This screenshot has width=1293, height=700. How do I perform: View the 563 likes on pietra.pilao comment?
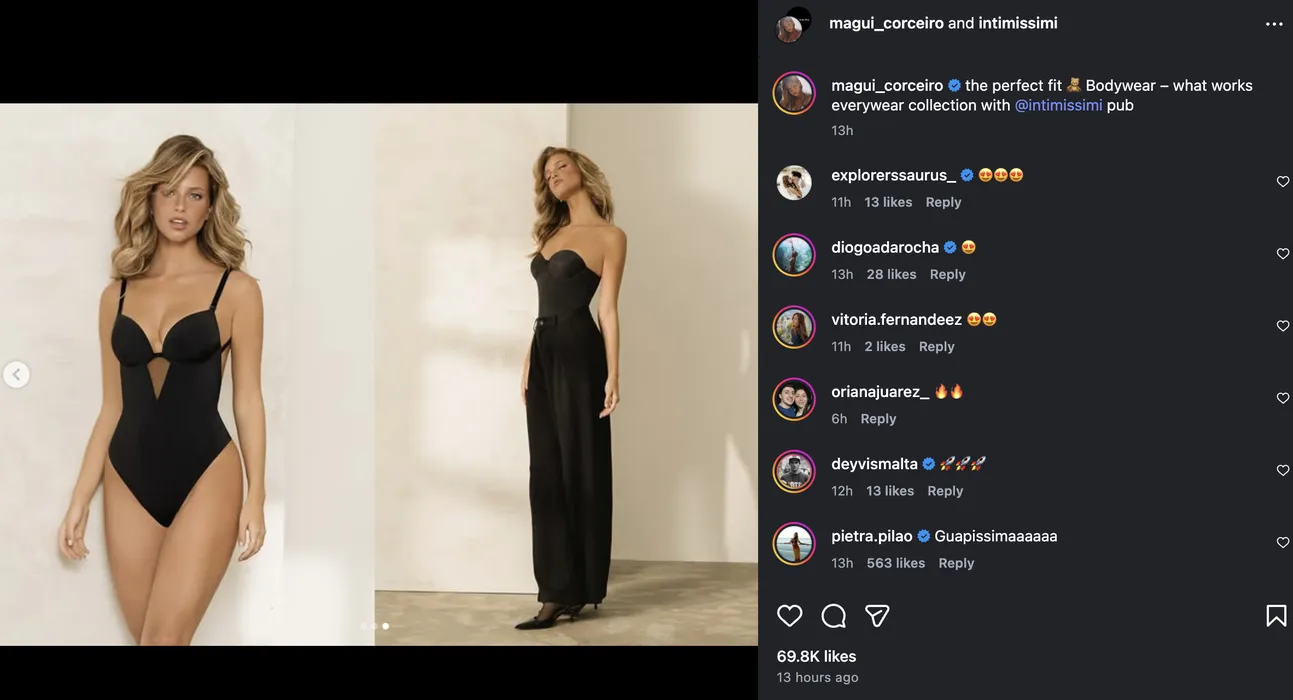(895, 563)
